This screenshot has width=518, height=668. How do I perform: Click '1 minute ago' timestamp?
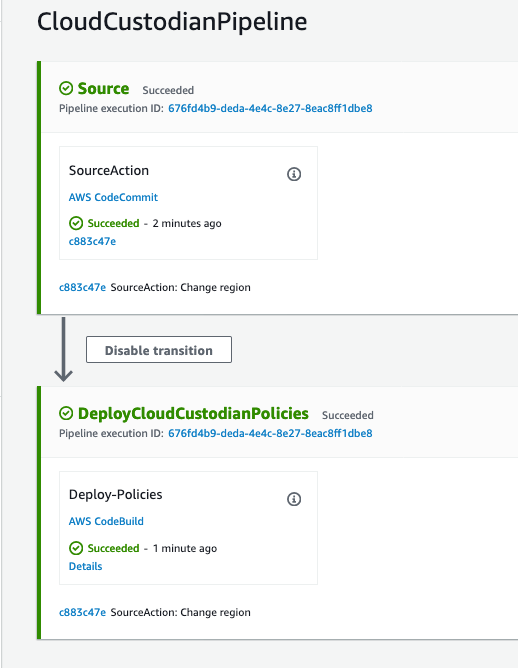tap(185, 548)
